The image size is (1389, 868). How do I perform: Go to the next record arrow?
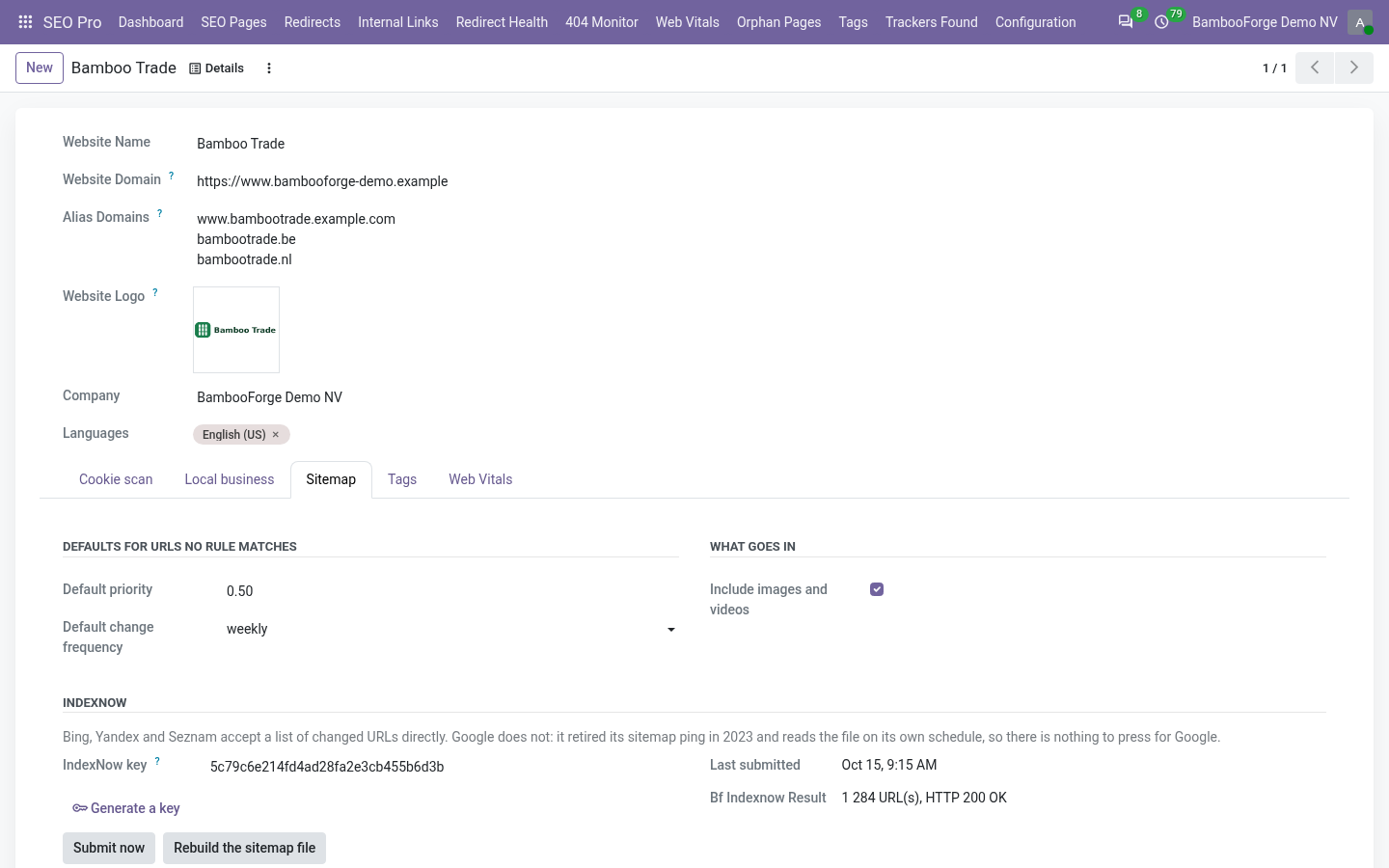[1354, 68]
